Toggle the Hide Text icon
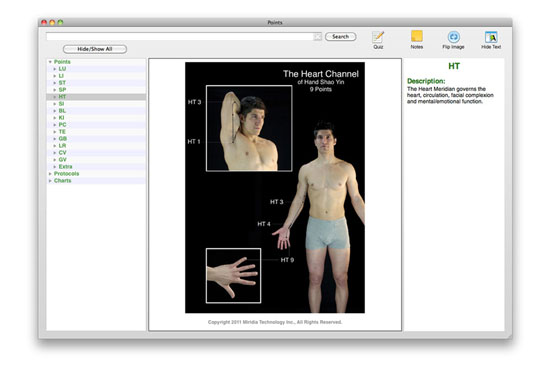 coord(491,37)
